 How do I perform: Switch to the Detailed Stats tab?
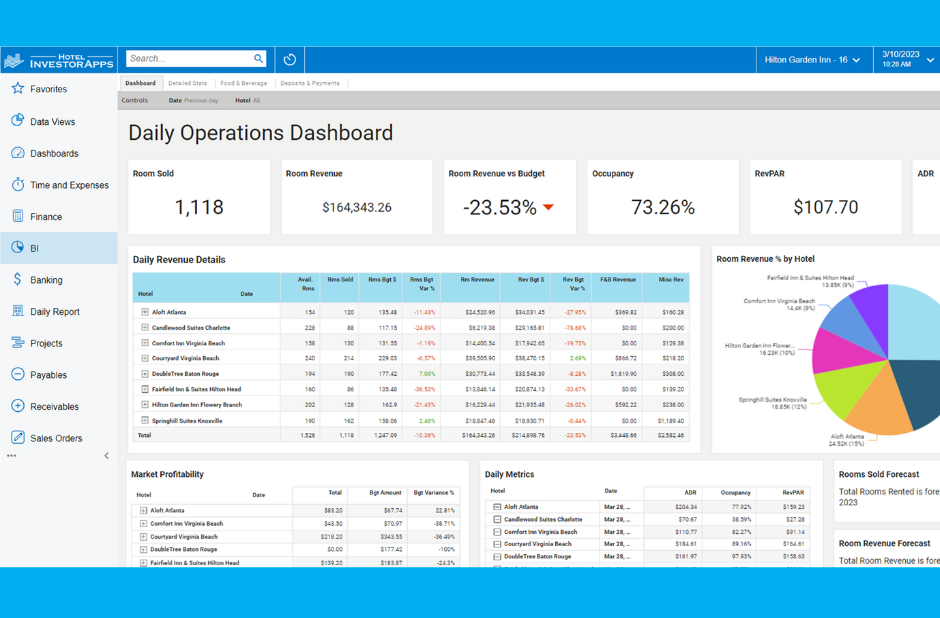point(188,83)
